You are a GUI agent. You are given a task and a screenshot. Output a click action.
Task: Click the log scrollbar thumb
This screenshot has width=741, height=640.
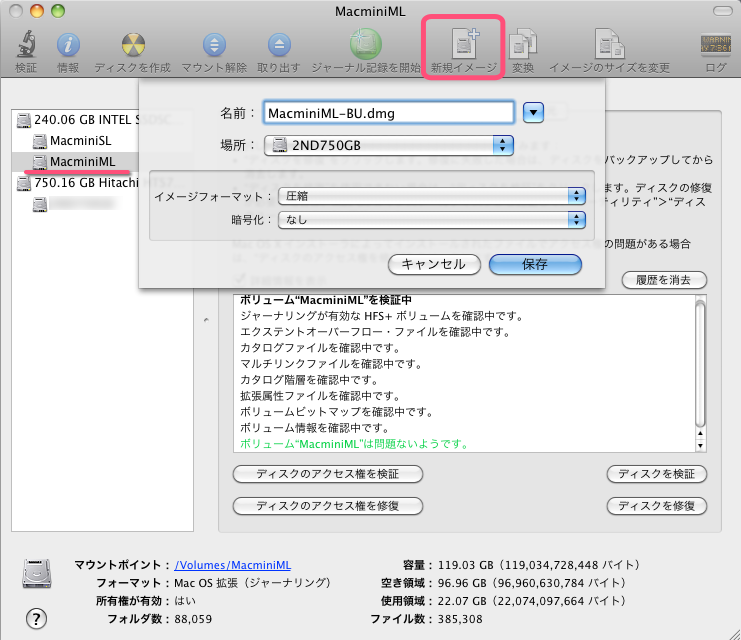point(700,363)
